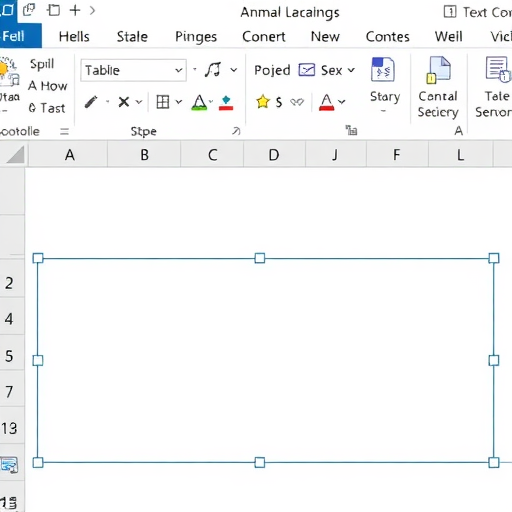Viewport: 512px width, 512px height.
Task: Click the plus icon in title bar
Action: pos(75,10)
